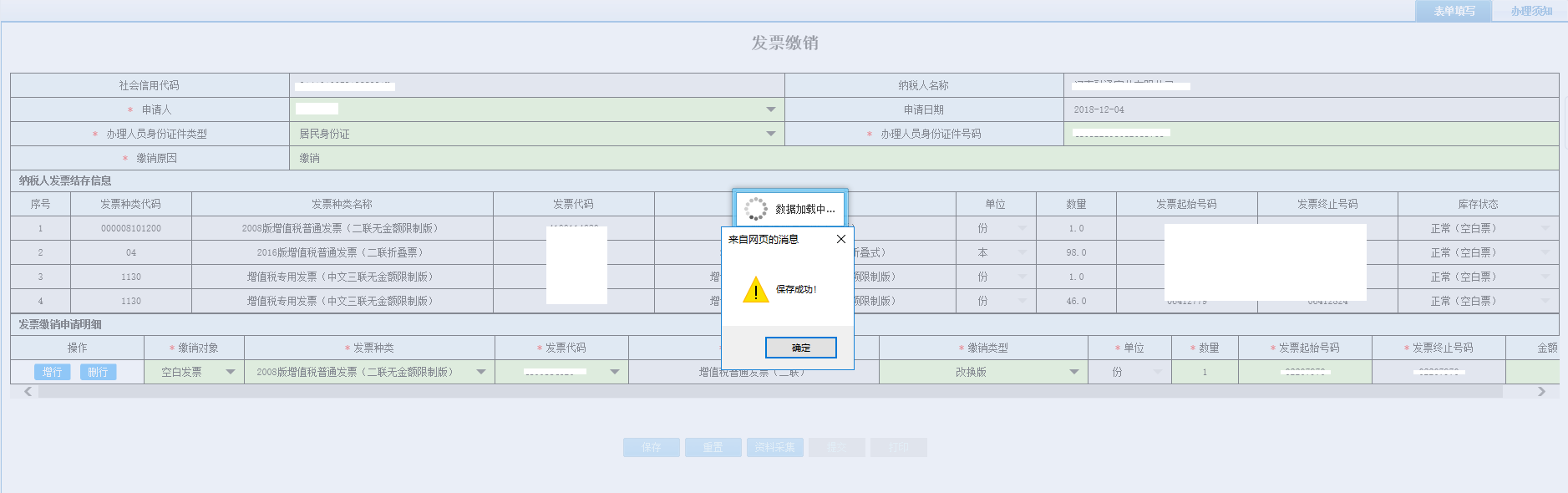Expand the 缴销对象 dropdown showing 空白发票

230,372
